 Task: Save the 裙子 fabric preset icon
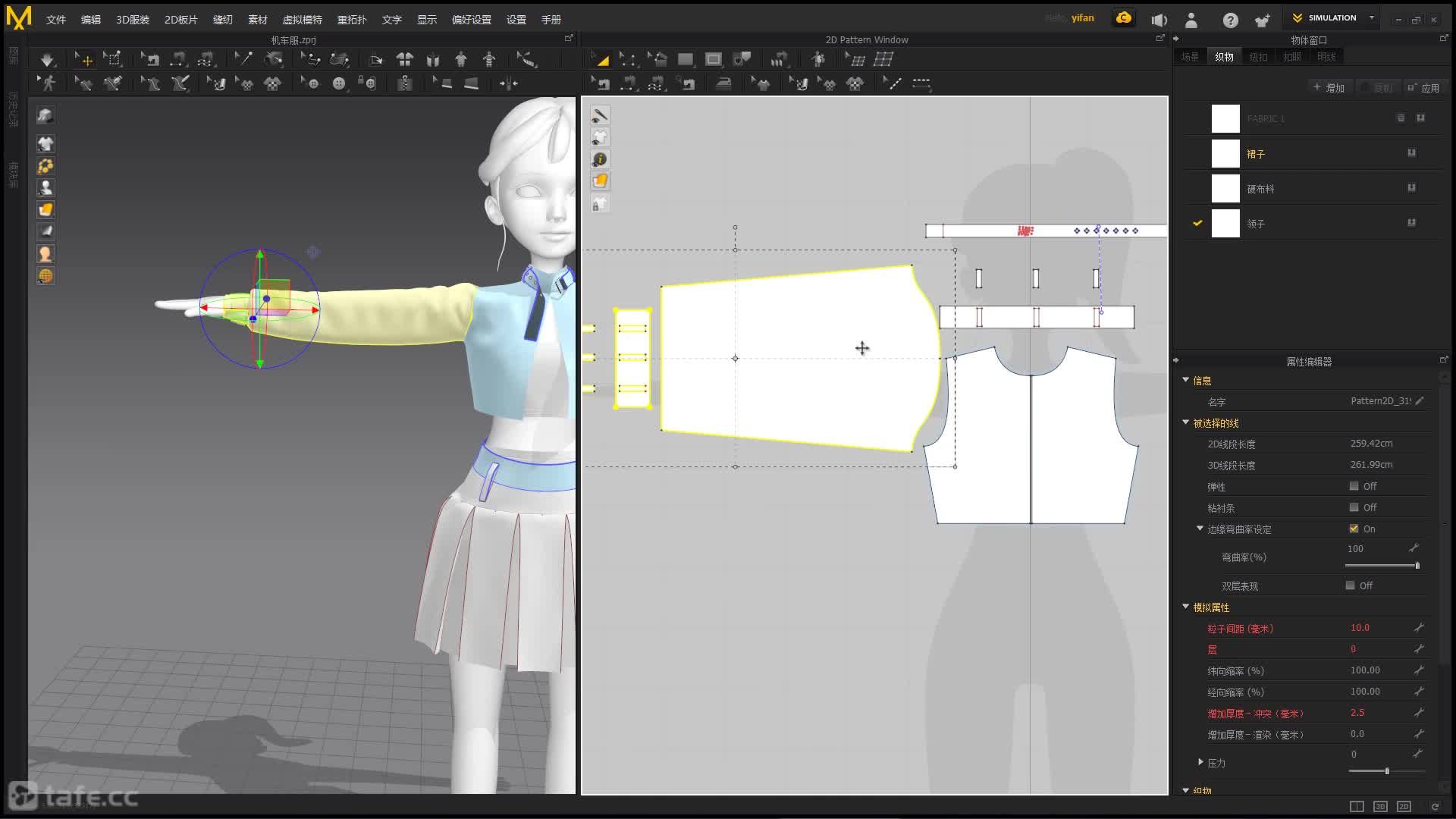pos(1411,153)
